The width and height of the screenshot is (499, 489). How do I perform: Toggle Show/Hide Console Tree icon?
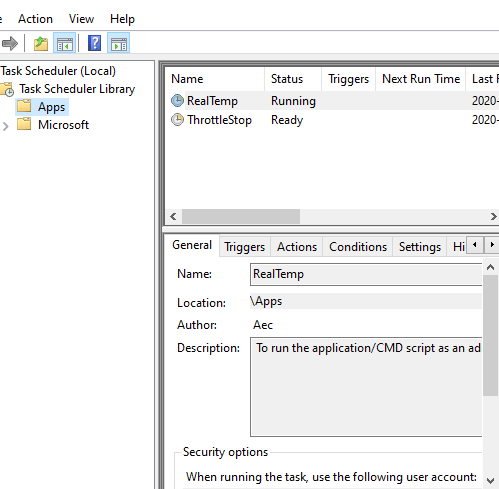point(65,43)
